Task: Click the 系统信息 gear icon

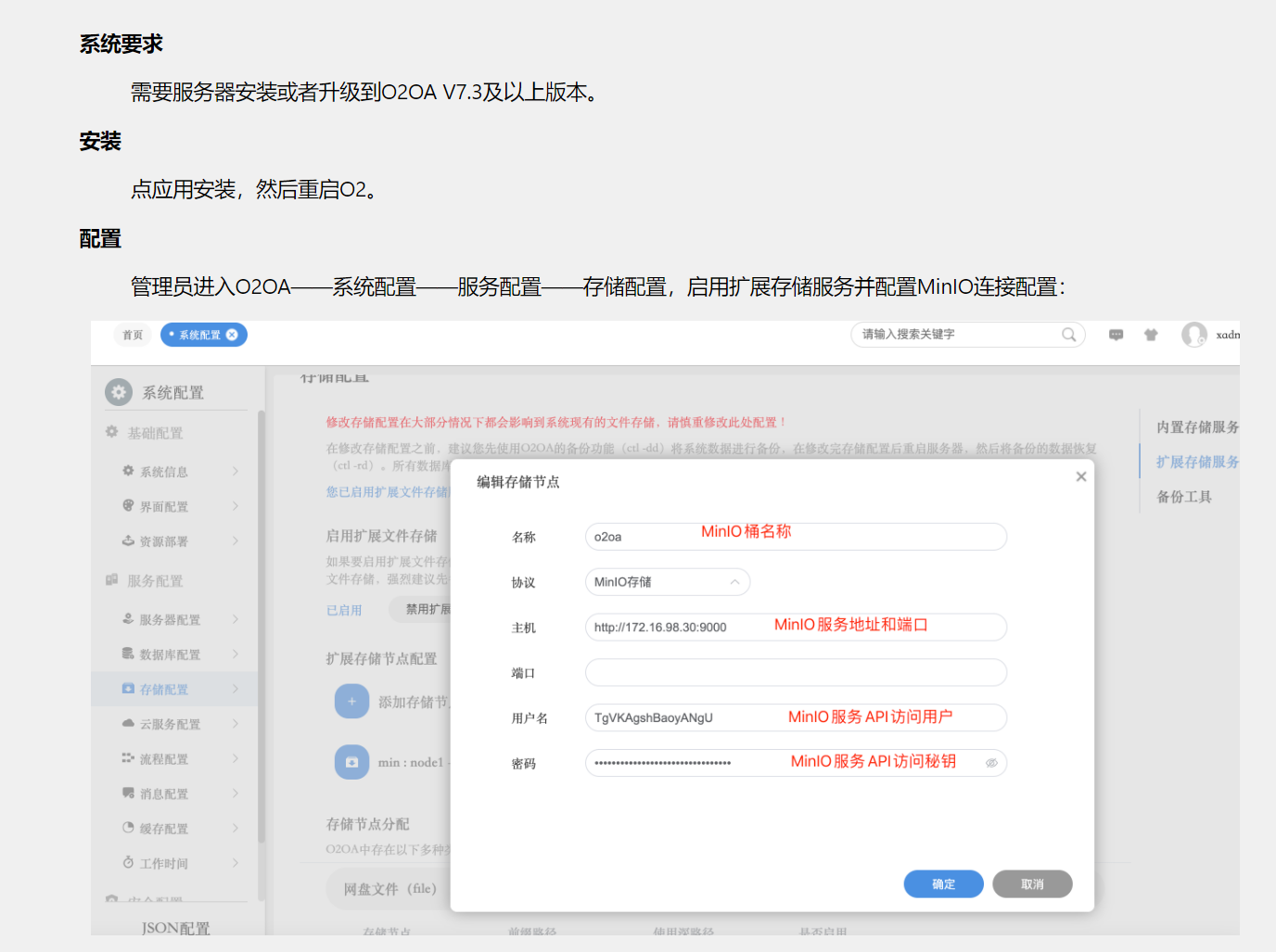Action: pos(128,471)
